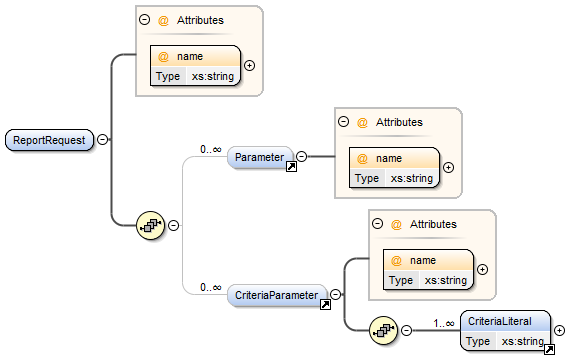Select the Parameter element
Image resolution: width=570 pixels, height=360 pixels.
coord(260,157)
